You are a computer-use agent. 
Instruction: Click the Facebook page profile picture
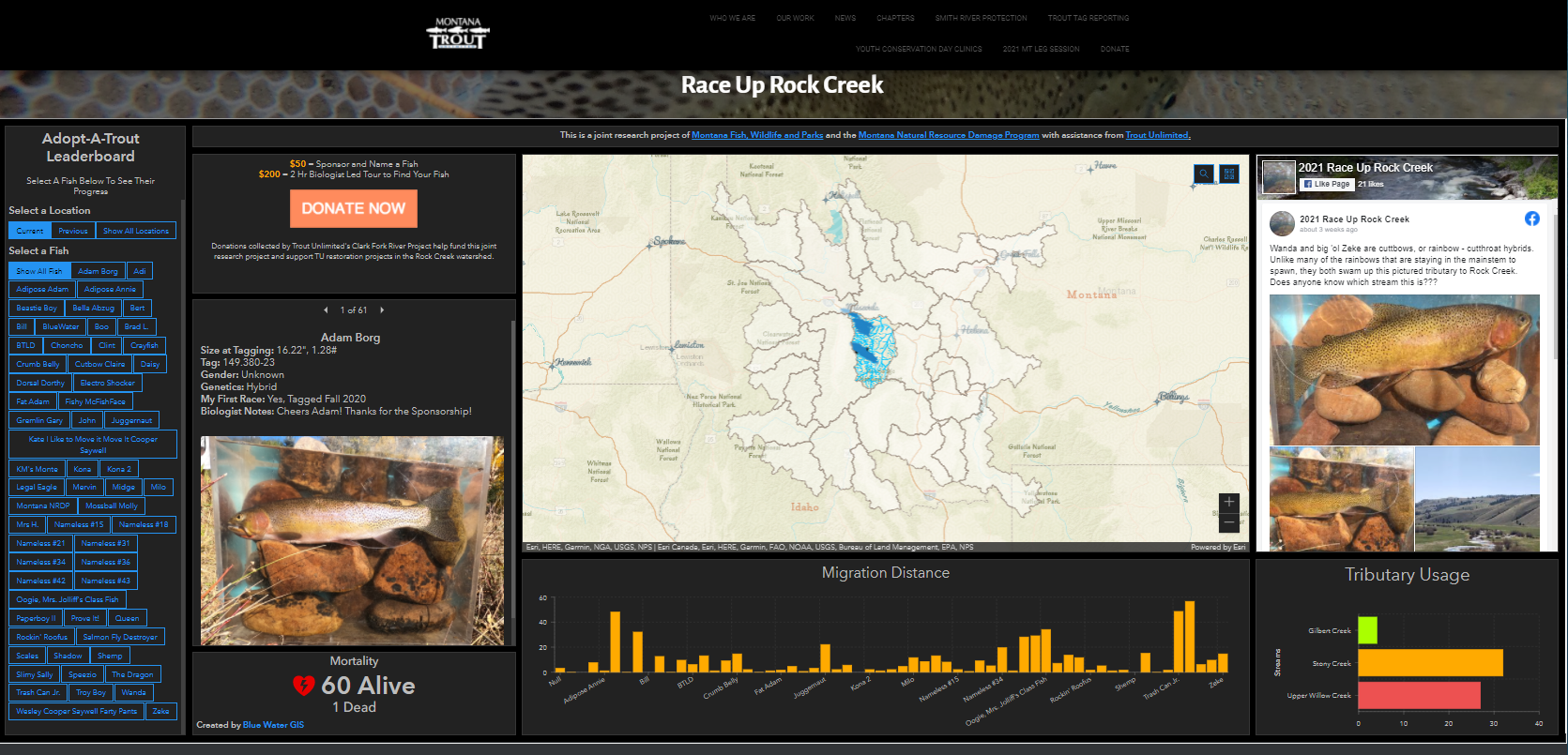click(x=1278, y=177)
